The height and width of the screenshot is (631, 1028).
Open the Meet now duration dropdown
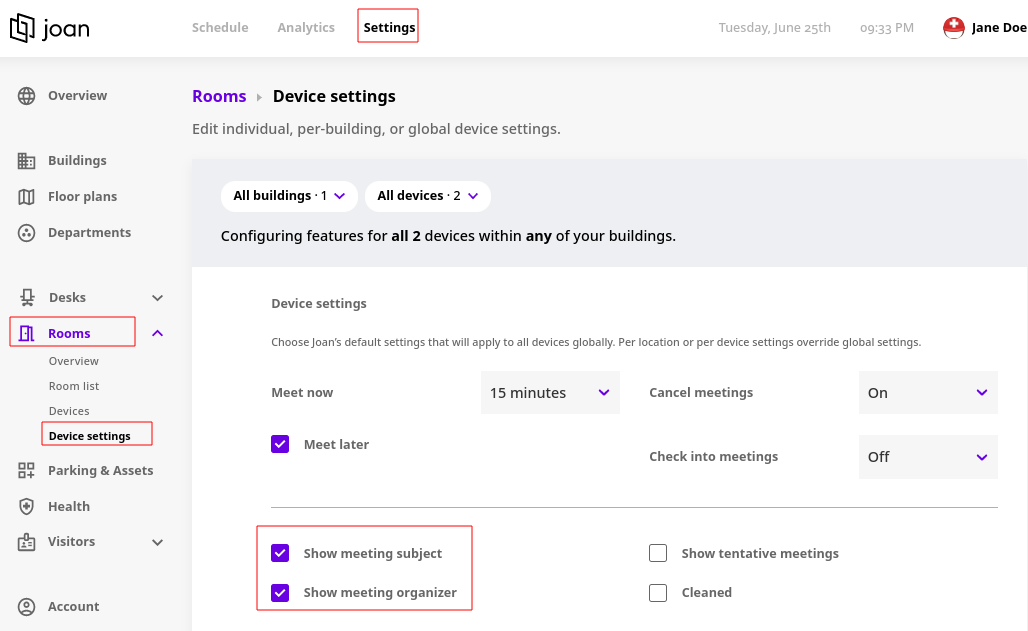(x=550, y=393)
